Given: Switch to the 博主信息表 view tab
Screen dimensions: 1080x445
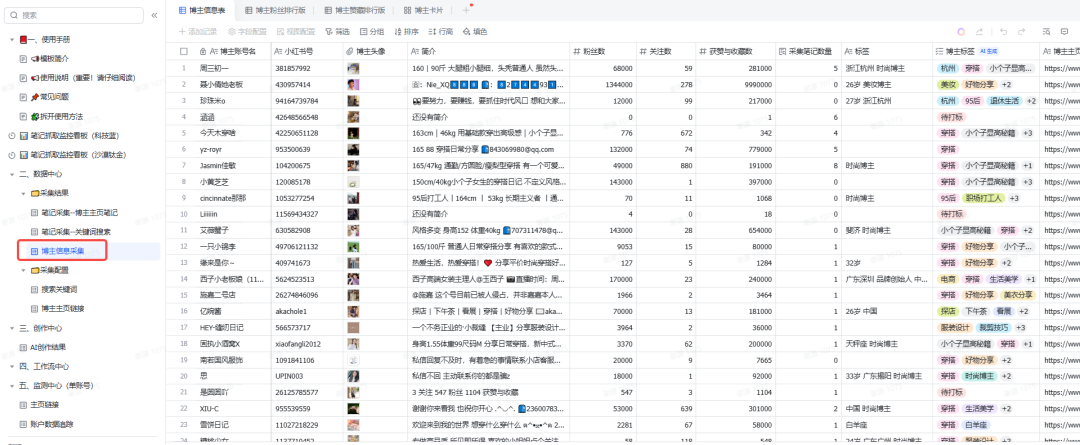Looking at the screenshot, I should [200, 10].
